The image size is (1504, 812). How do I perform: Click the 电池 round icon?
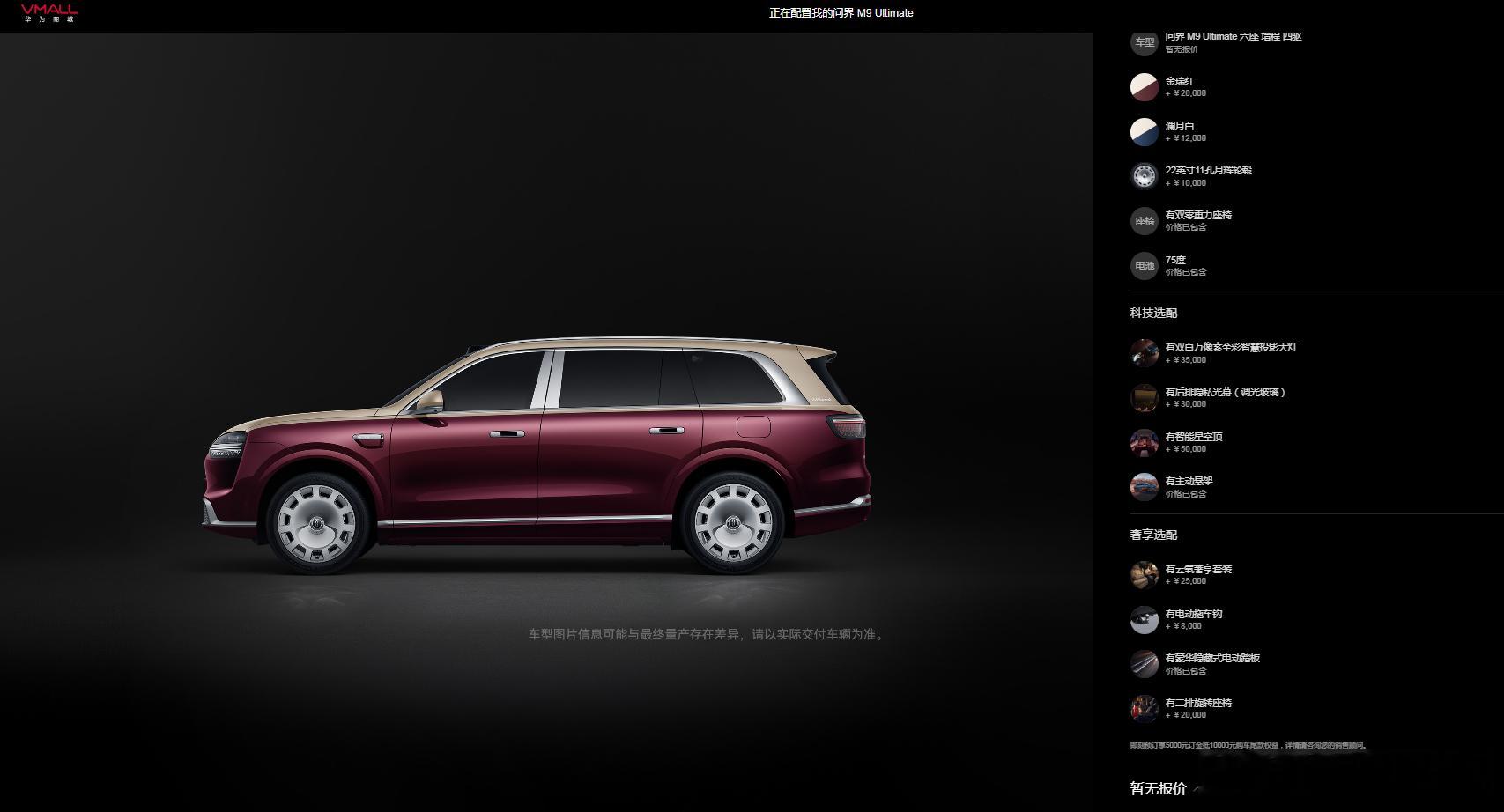[x=1145, y=266]
